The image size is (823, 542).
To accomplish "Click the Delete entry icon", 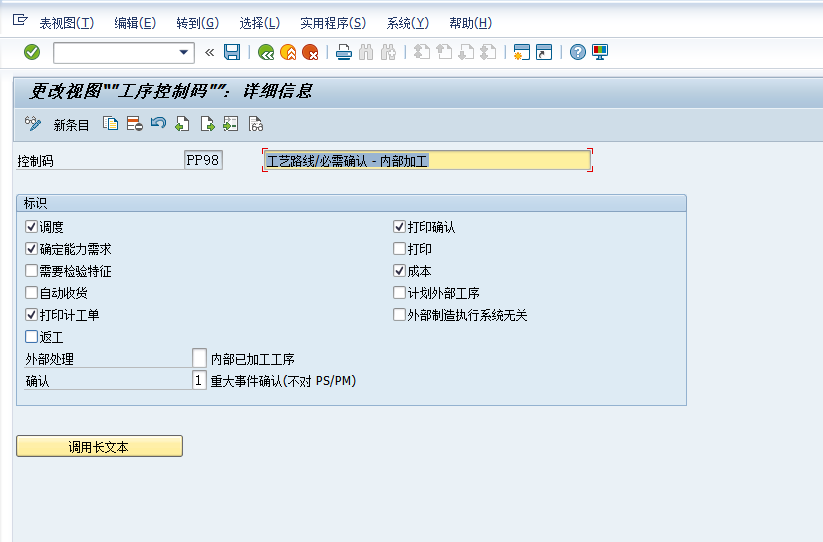I will [134, 124].
